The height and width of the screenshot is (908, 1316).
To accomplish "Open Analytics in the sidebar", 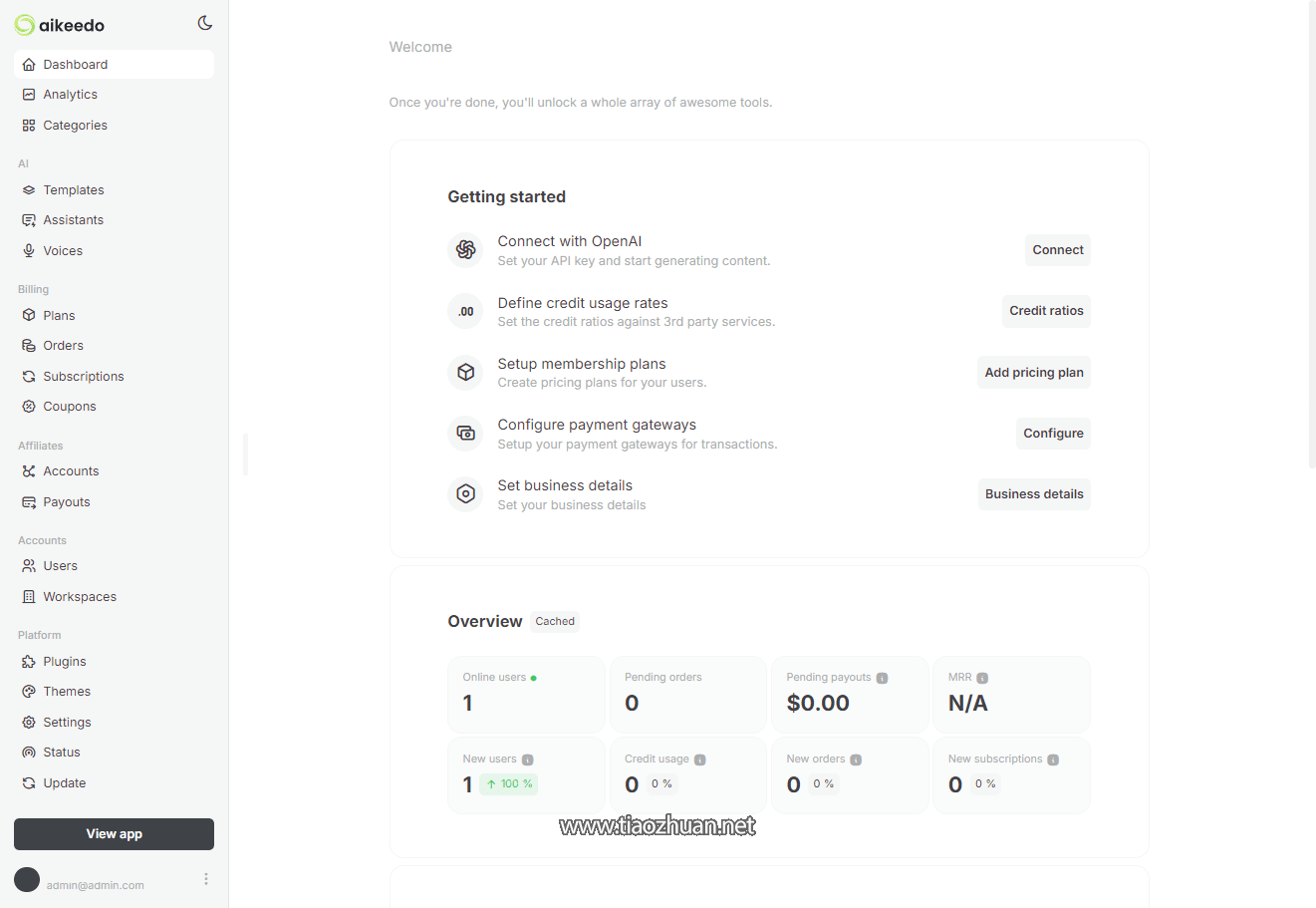I will pyautogui.click(x=70, y=95).
